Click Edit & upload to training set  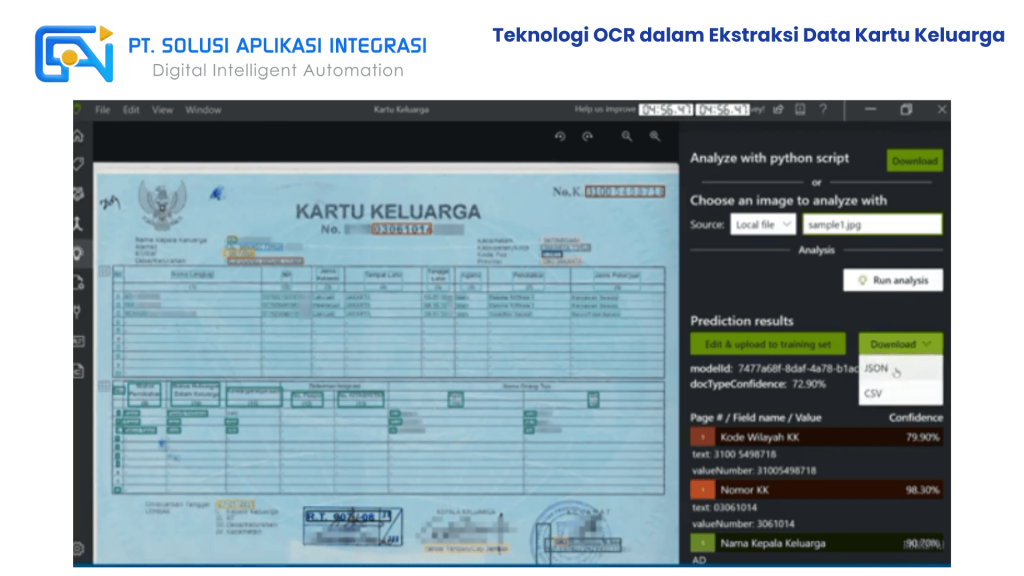(x=767, y=344)
